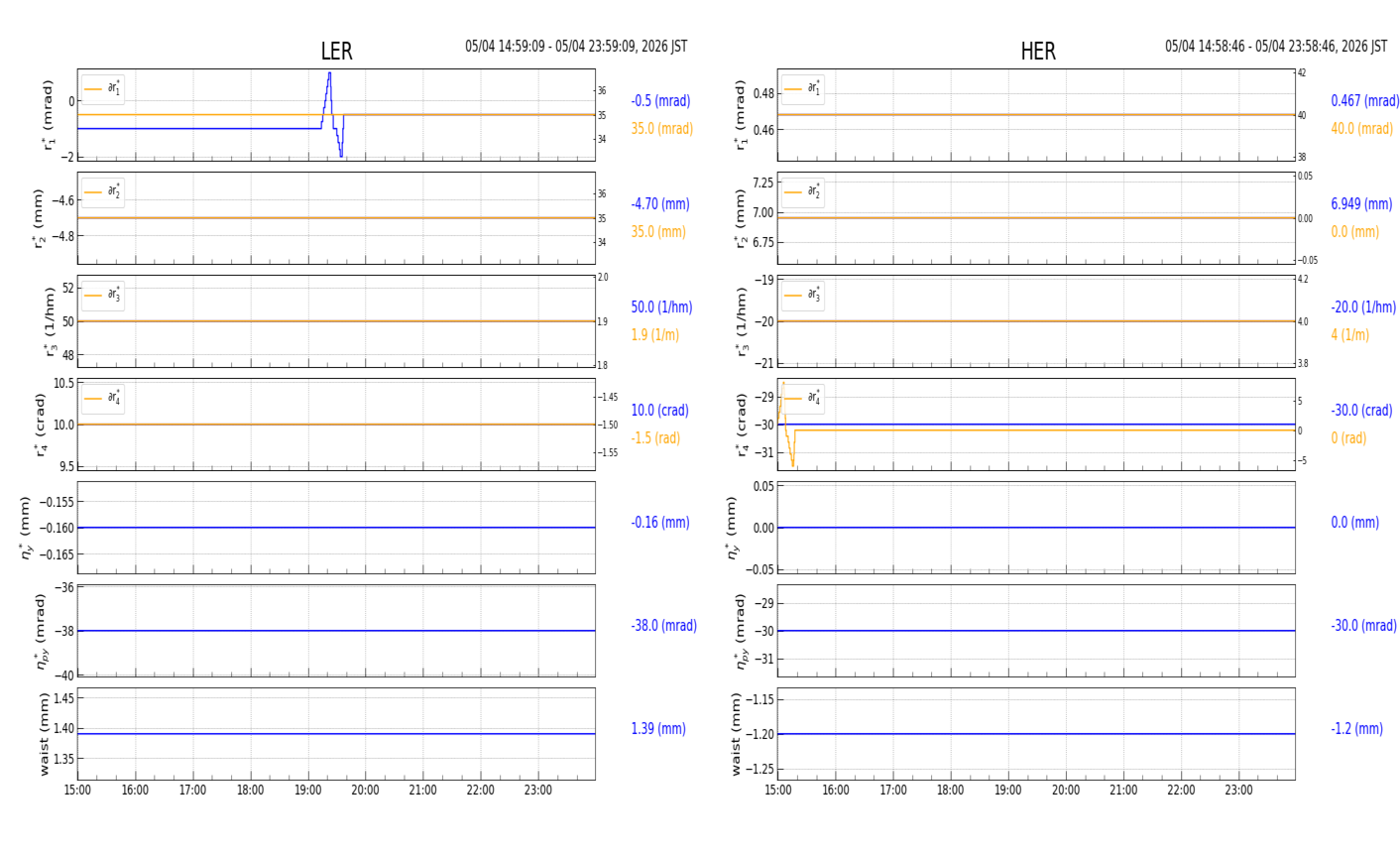
Task: Click the ∂r4* legend in the HER panel
Action: [802, 399]
